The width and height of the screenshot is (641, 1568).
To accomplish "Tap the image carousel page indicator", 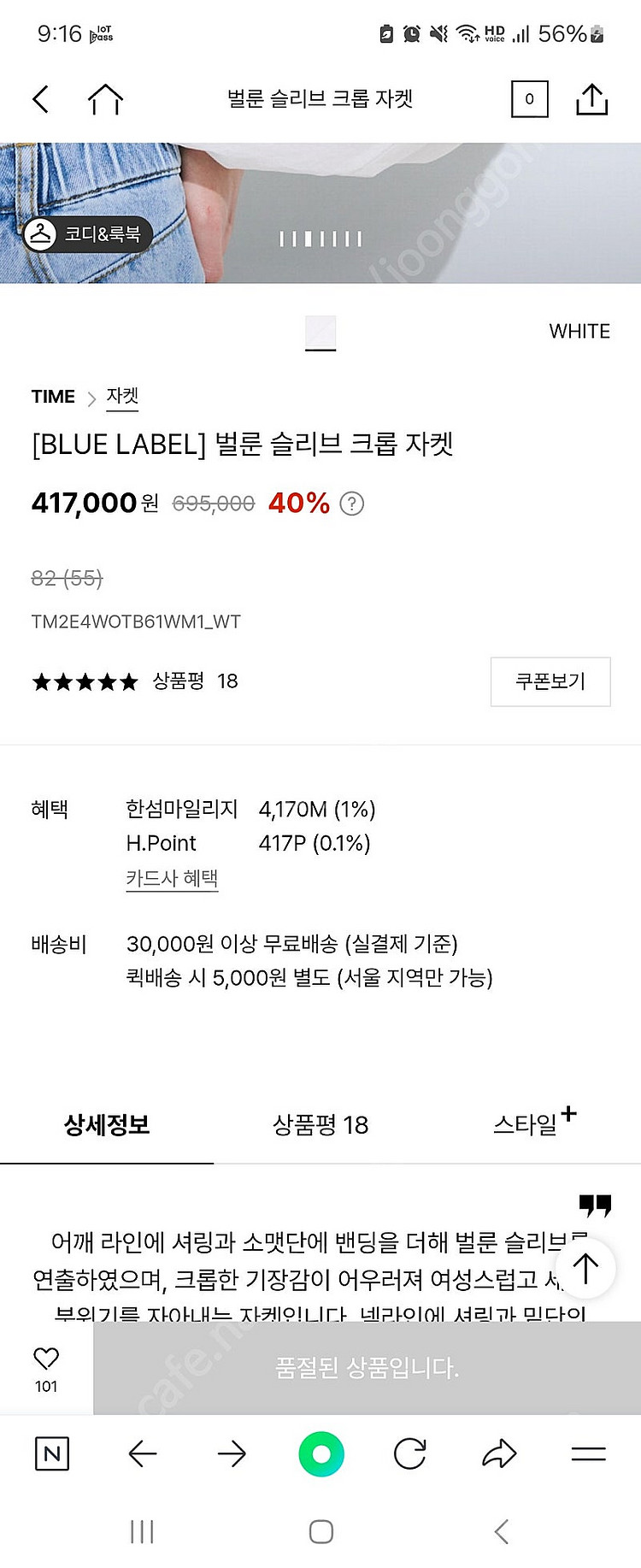I will pos(320,239).
